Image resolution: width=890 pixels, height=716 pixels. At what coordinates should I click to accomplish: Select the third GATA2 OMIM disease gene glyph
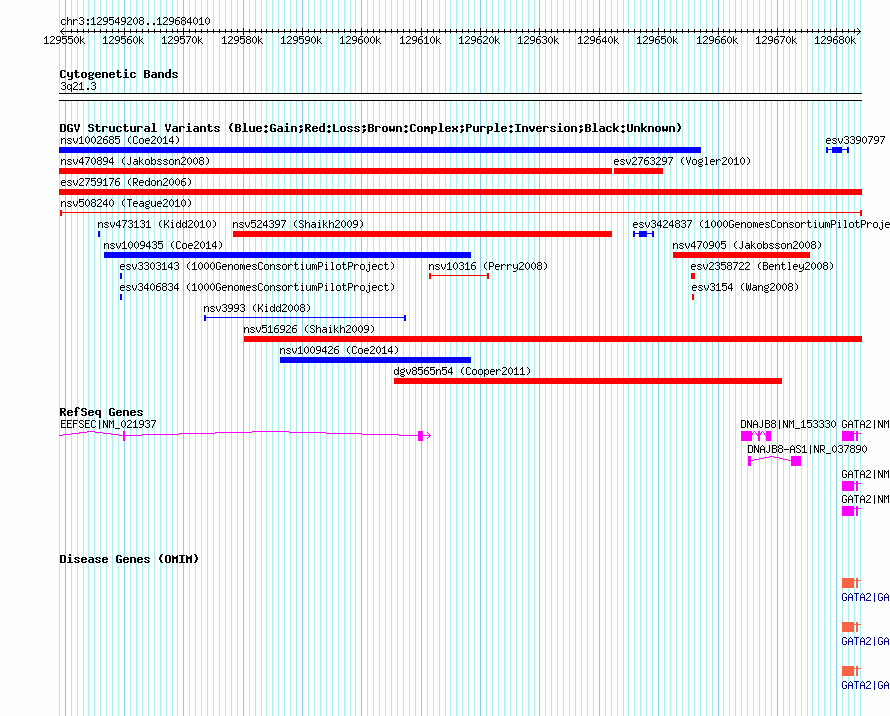[x=851, y=671]
